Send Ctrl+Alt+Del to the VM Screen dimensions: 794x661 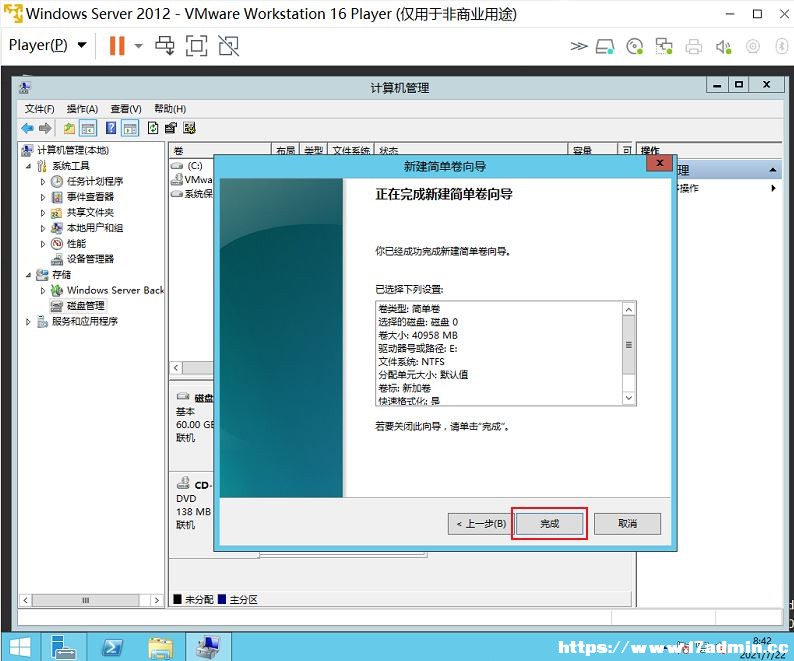(x=165, y=46)
